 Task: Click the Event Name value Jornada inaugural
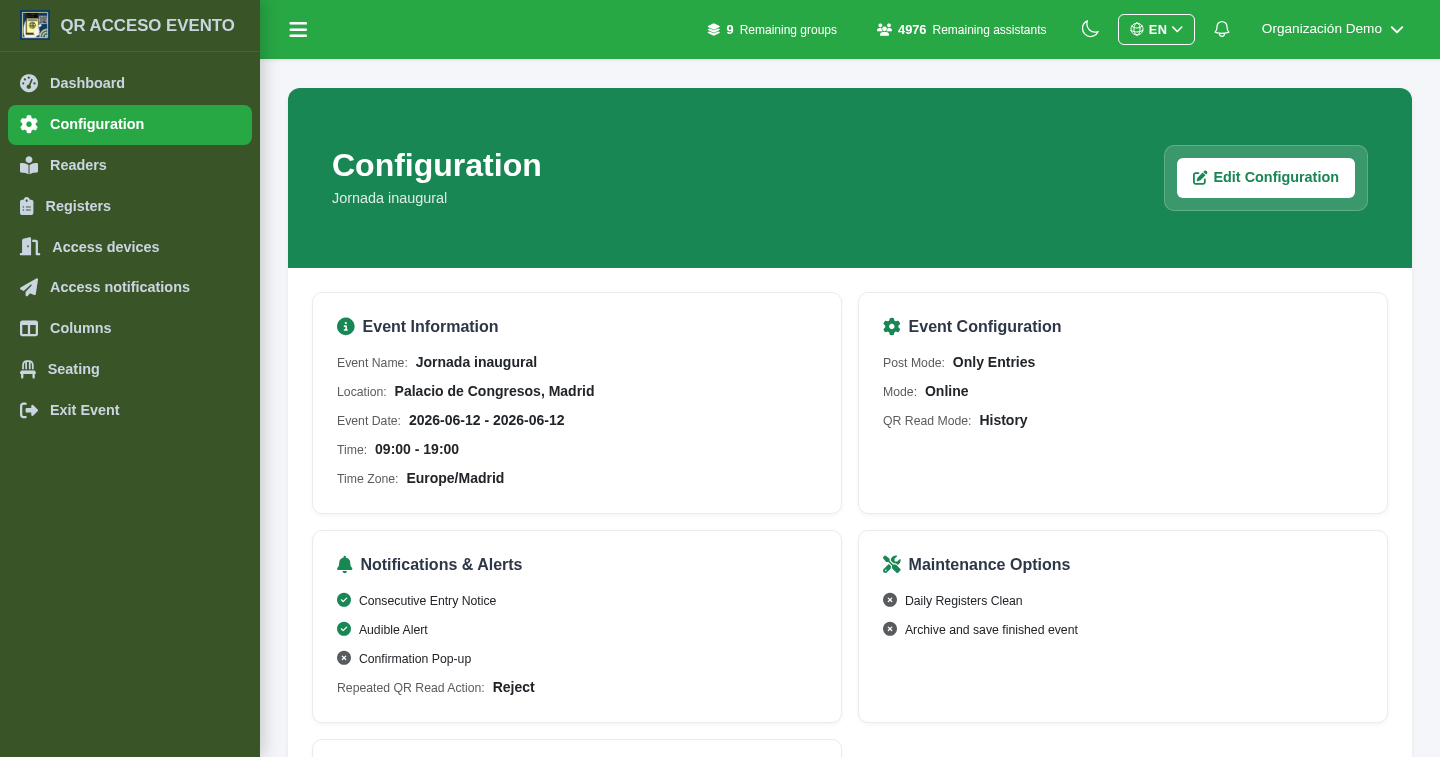click(476, 362)
